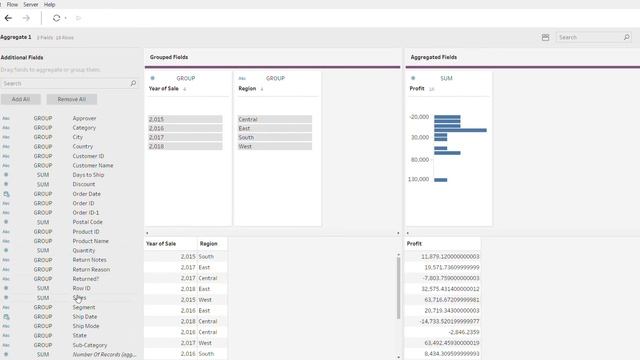This screenshot has width=640, height=360.
Task: Change SUM aggregation for Sales
Action: click(x=43, y=298)
